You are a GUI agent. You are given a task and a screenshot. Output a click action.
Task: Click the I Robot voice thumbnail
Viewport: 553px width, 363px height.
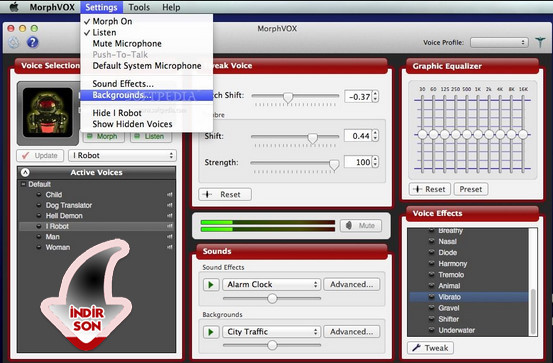point(48,113)
